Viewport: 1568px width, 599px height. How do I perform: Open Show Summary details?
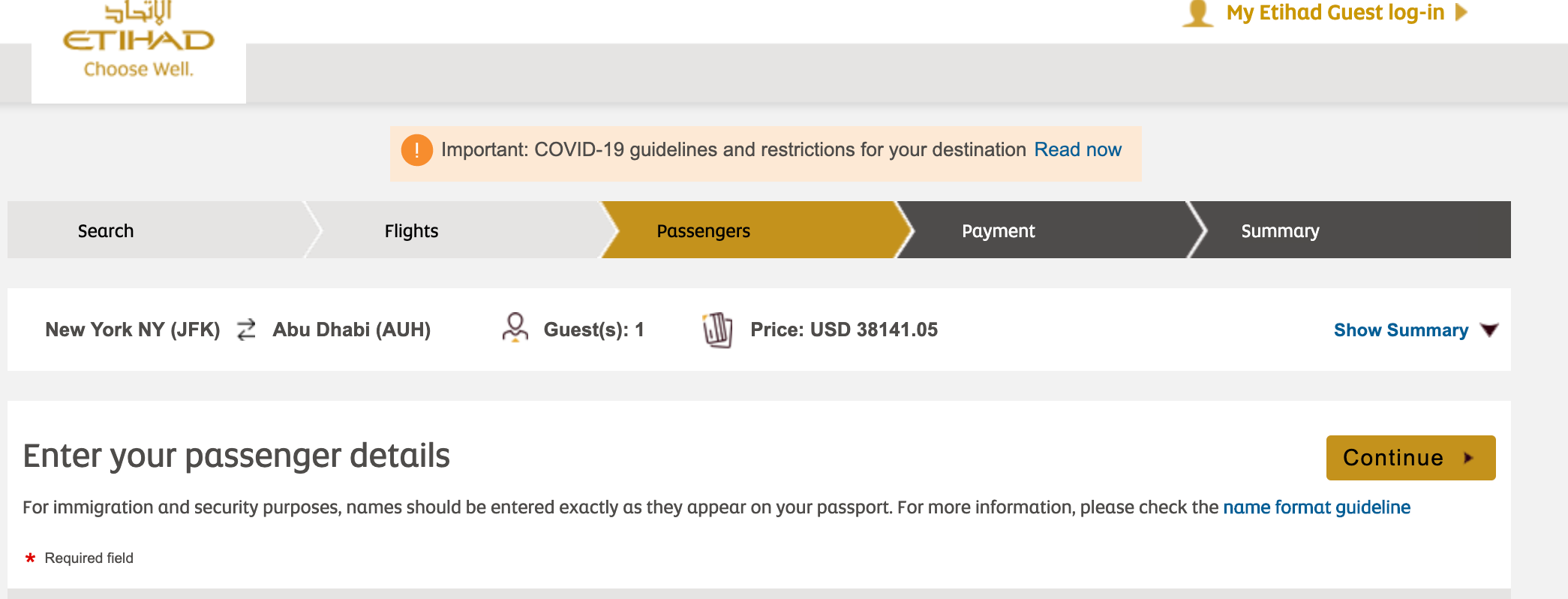pyautogui.click(x=1400, y=330)
